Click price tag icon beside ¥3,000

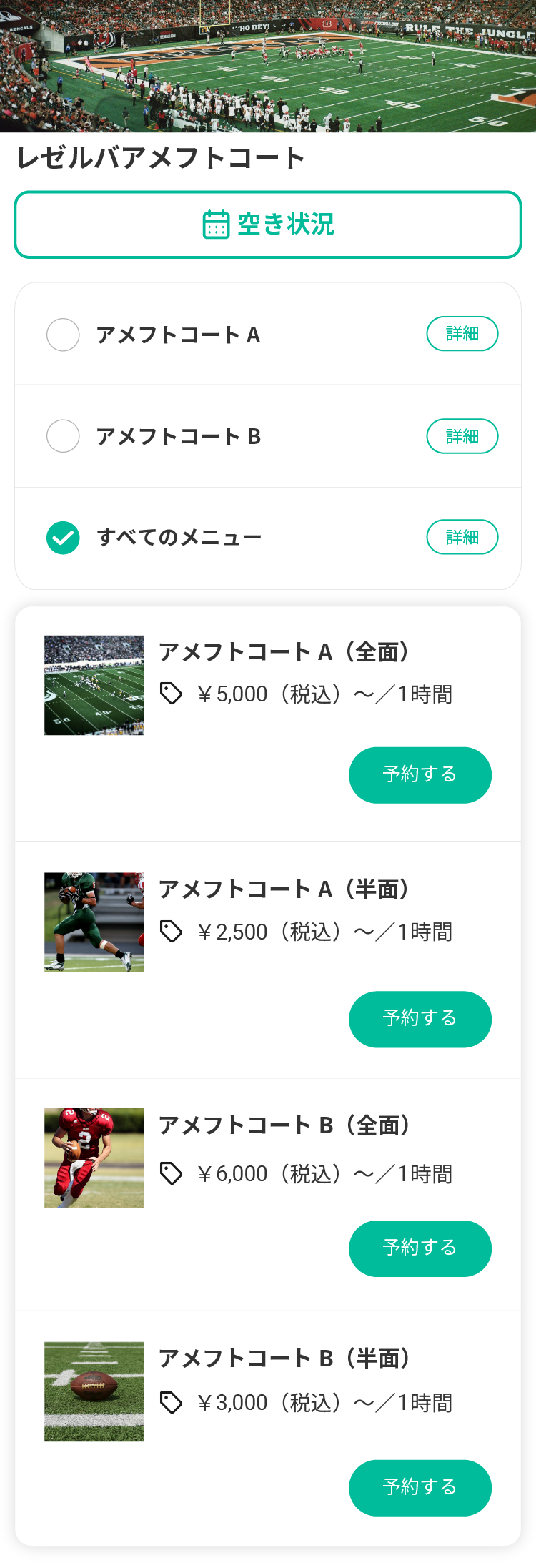click(x=171, y=1403)
